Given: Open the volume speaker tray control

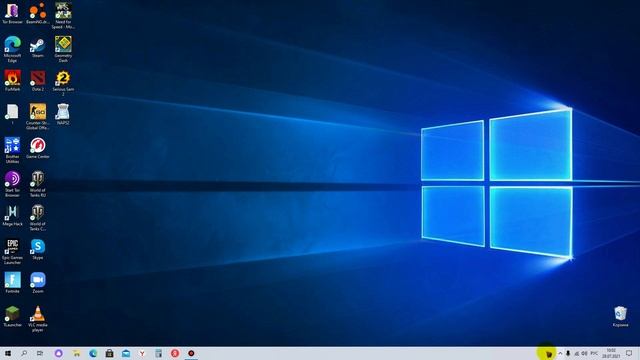Looking at the screenshot, I should tap(584, 353).
